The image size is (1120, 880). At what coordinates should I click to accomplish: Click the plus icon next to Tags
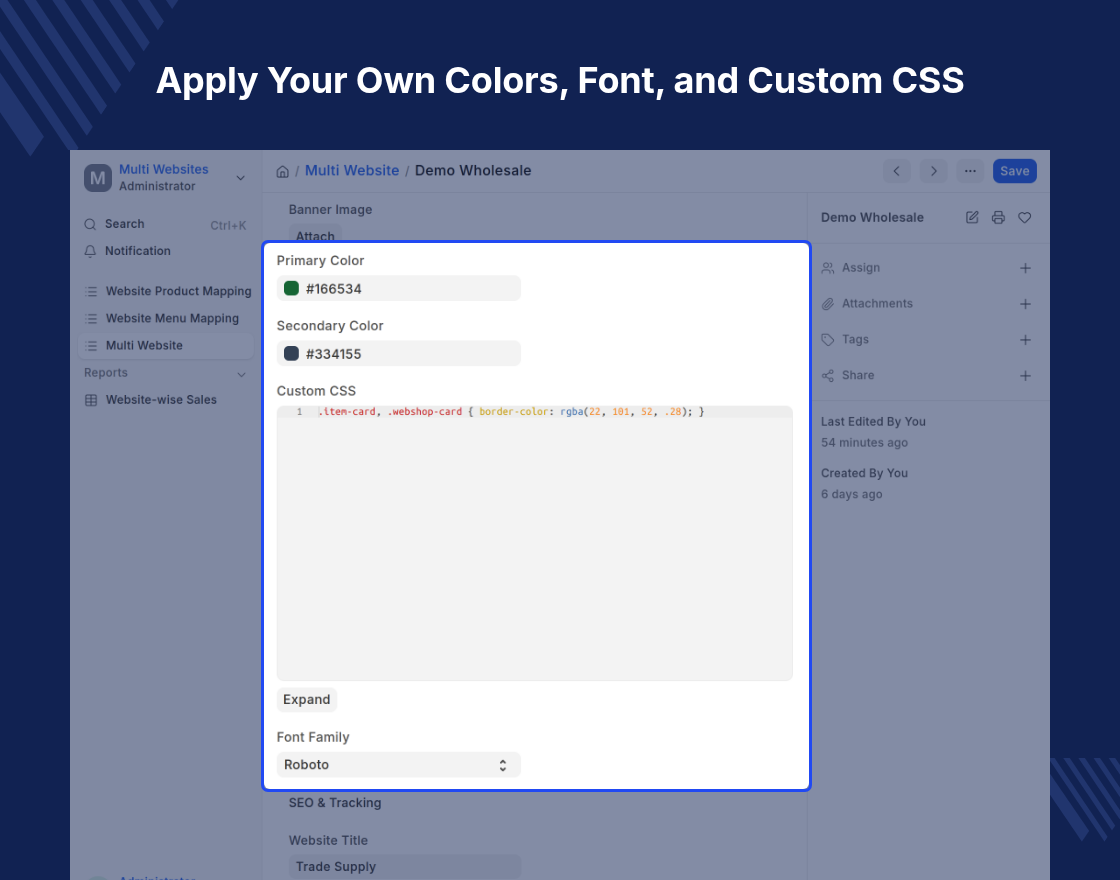point(1025,339)
